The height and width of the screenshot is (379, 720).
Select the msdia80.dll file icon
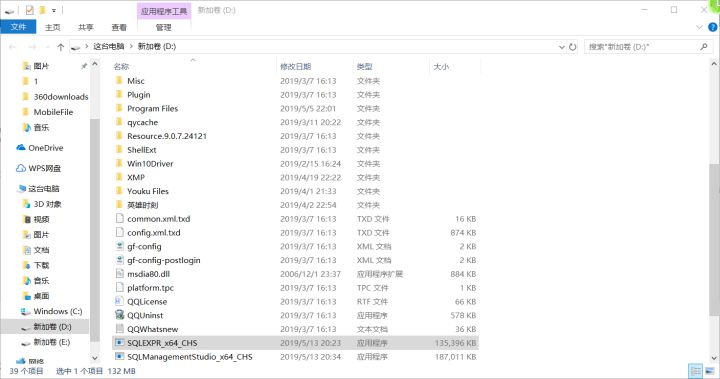[x=119, y=274]
